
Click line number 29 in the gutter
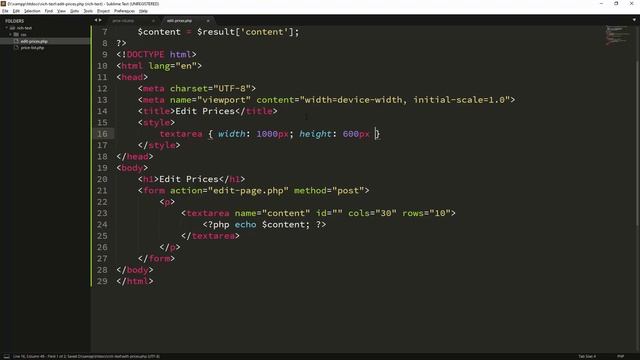coord(102,281)
